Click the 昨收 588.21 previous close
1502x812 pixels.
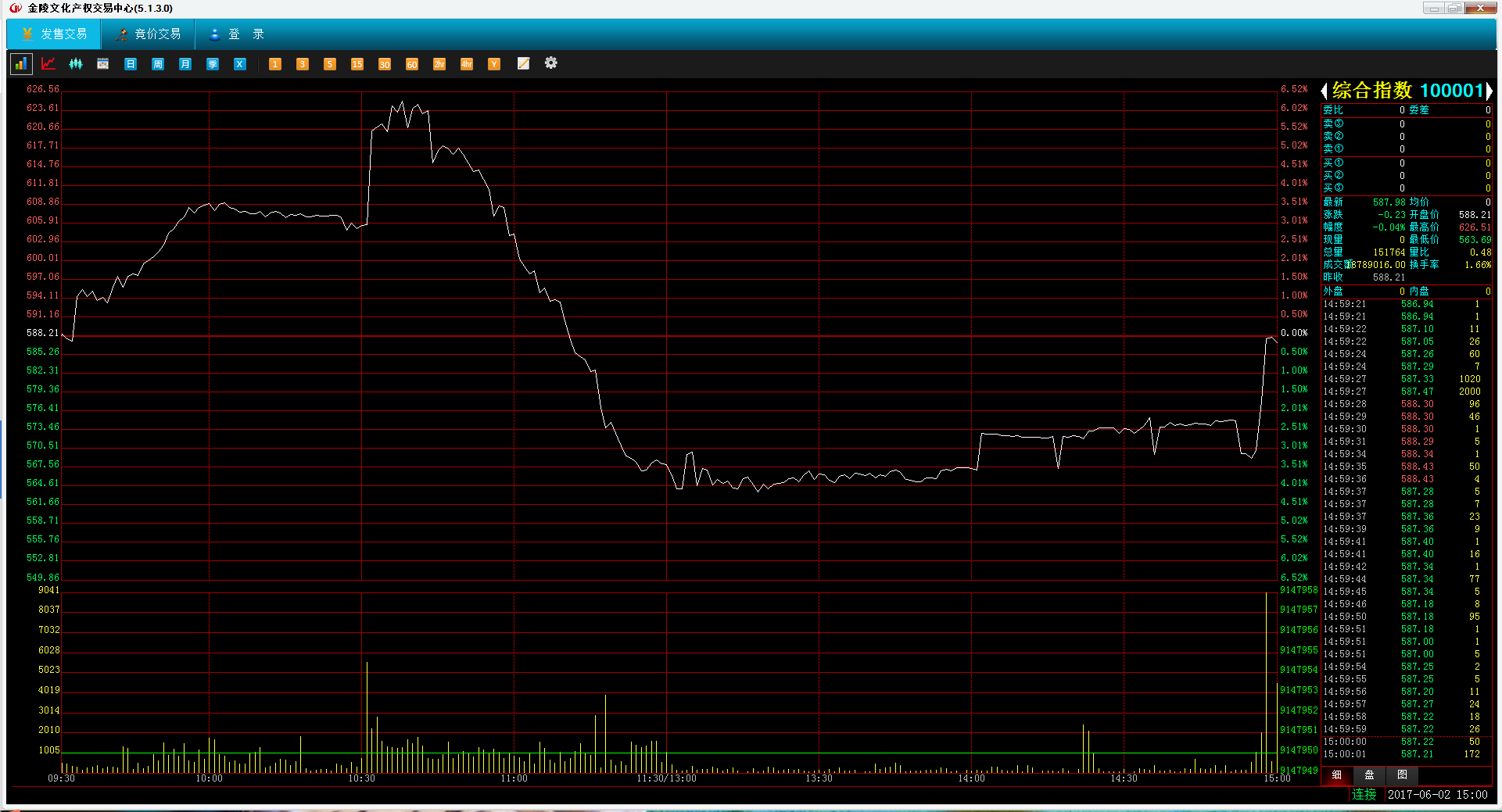[1364, 277]
